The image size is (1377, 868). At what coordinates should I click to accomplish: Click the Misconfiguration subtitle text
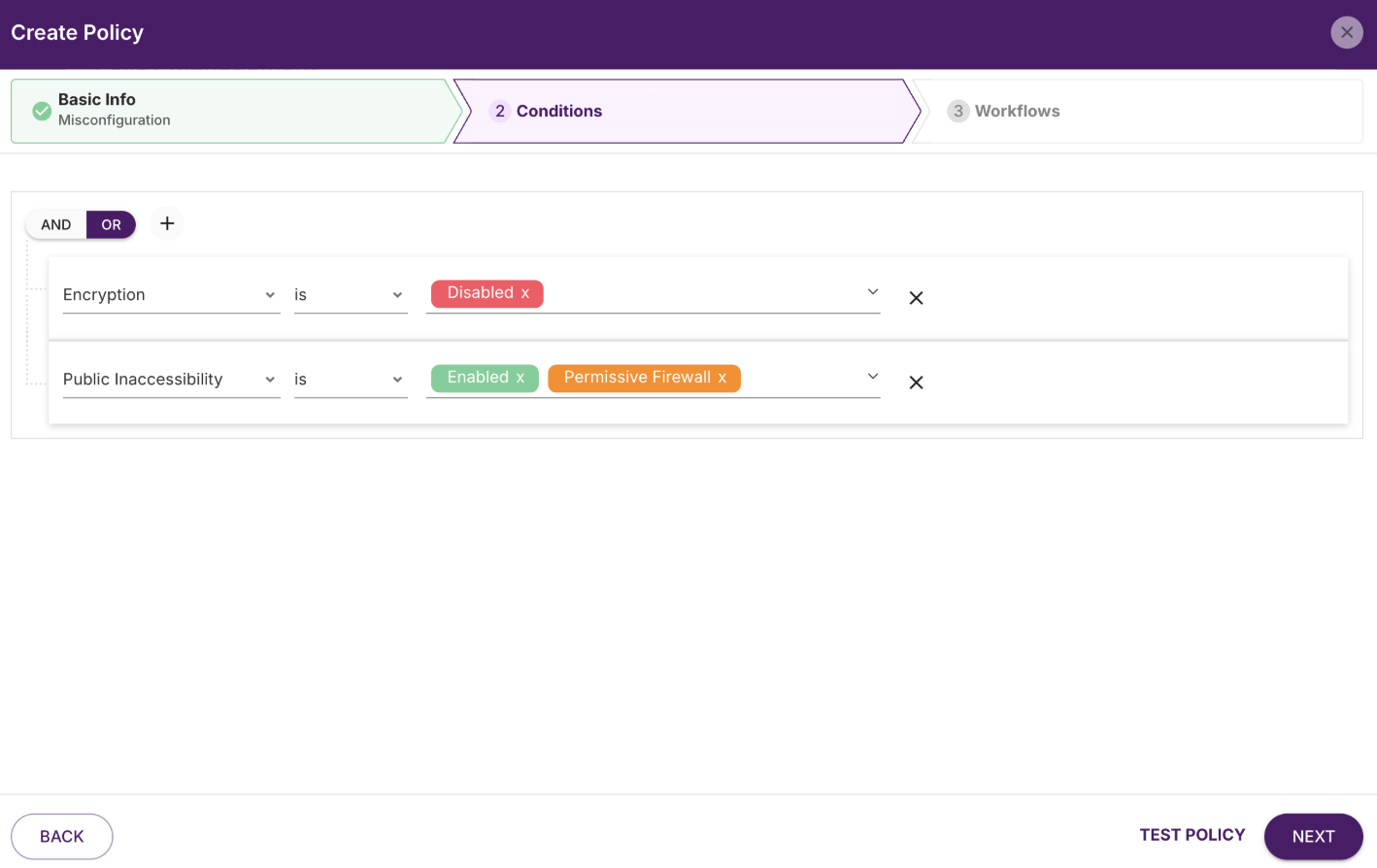coord(115,120)
